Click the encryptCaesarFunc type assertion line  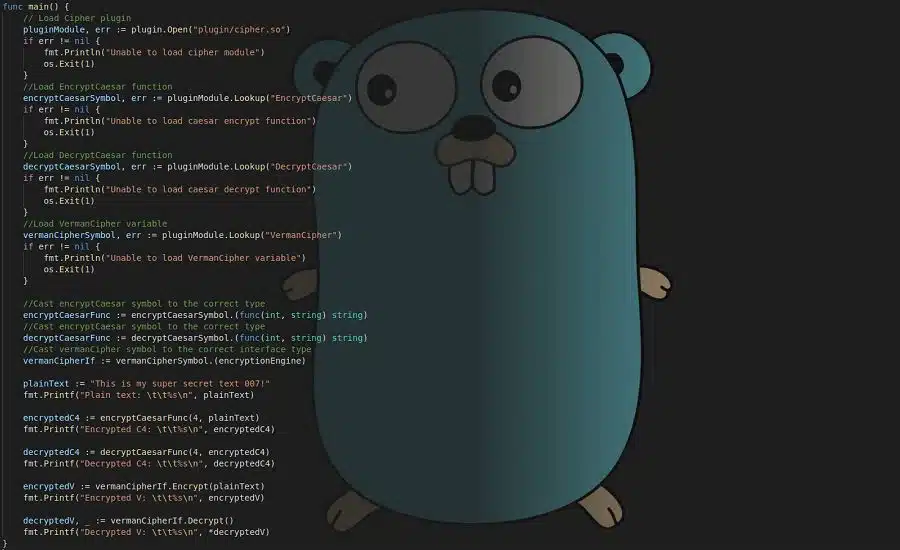pos(195,315)
